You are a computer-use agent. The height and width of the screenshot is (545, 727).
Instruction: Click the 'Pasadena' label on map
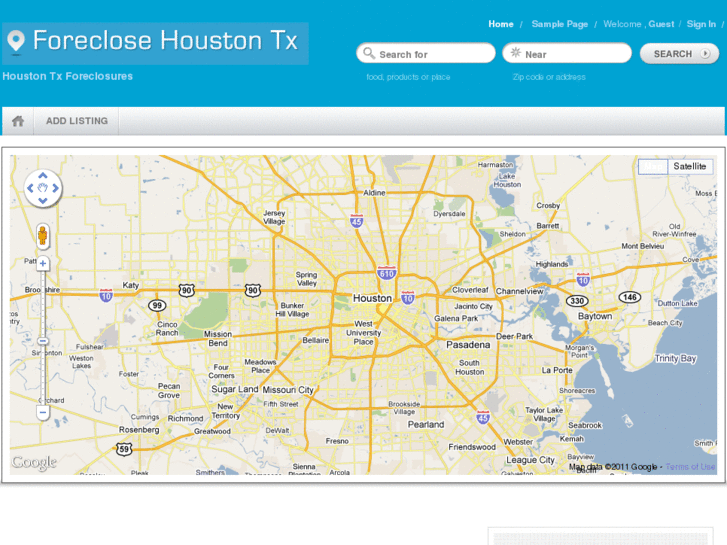click(468, 345)
